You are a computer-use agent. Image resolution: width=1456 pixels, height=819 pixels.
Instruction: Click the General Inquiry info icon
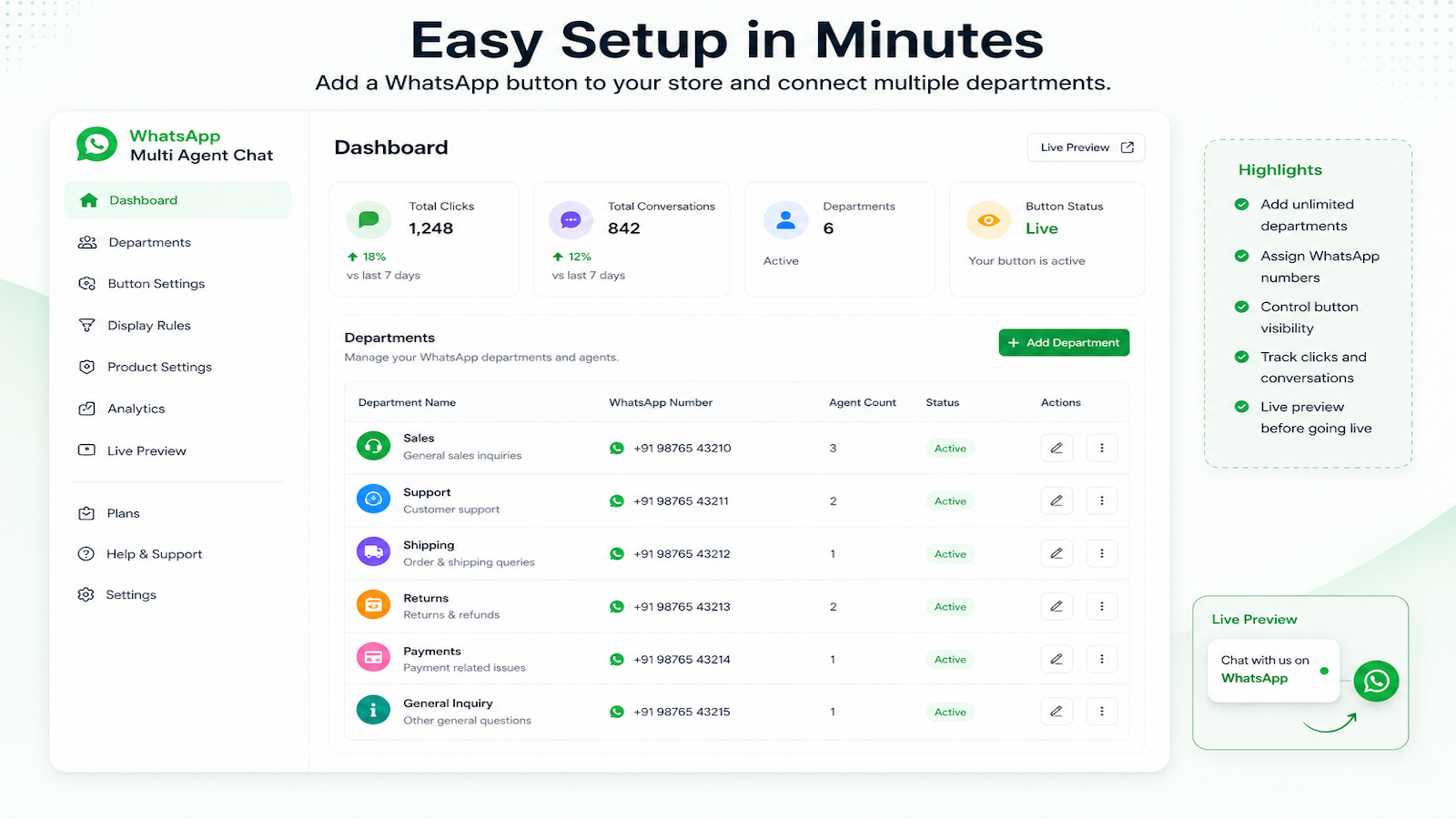373,711
